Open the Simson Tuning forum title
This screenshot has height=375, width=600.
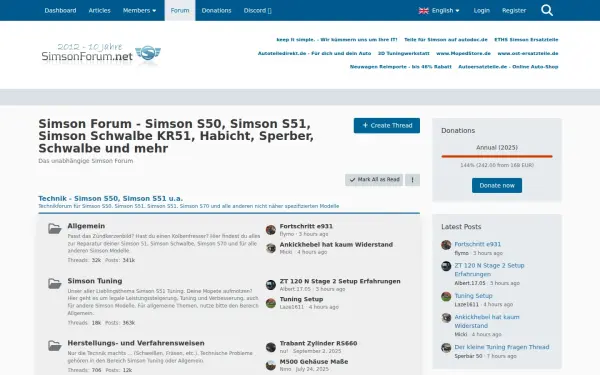[95, 281]
